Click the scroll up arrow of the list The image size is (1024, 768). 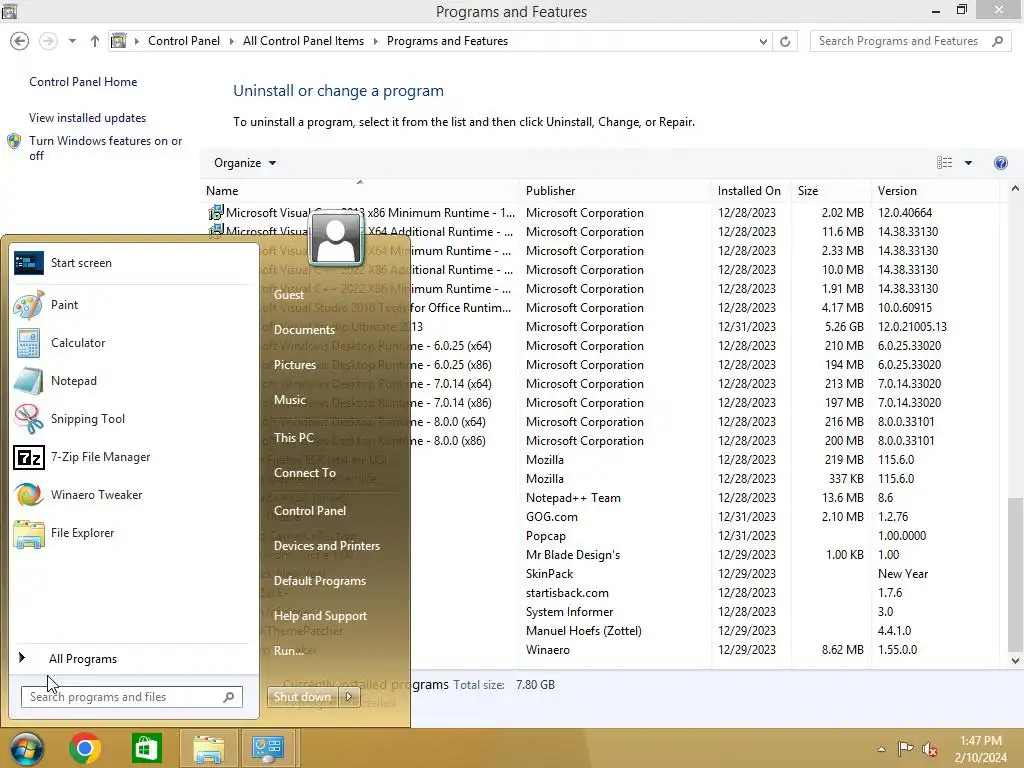(1015, 189)
